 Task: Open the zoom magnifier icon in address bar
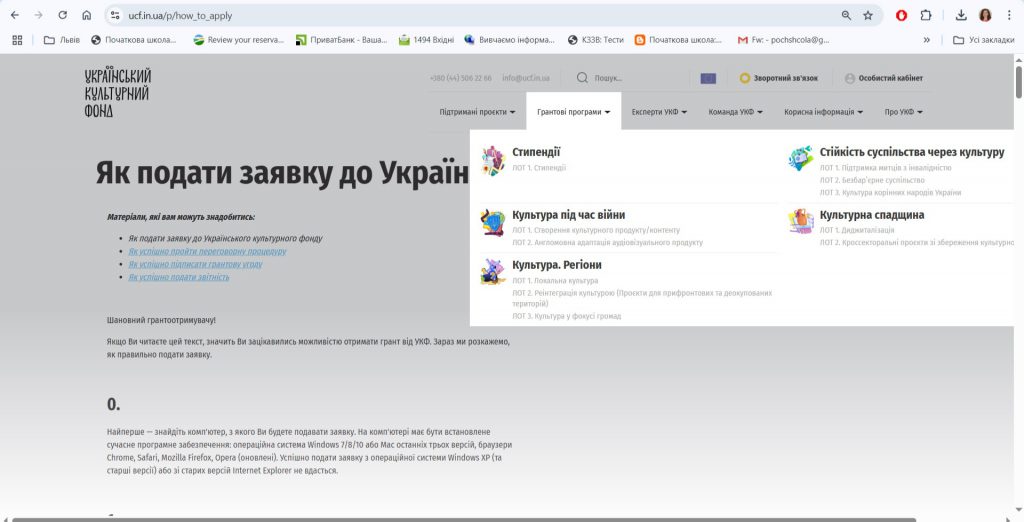846,15
